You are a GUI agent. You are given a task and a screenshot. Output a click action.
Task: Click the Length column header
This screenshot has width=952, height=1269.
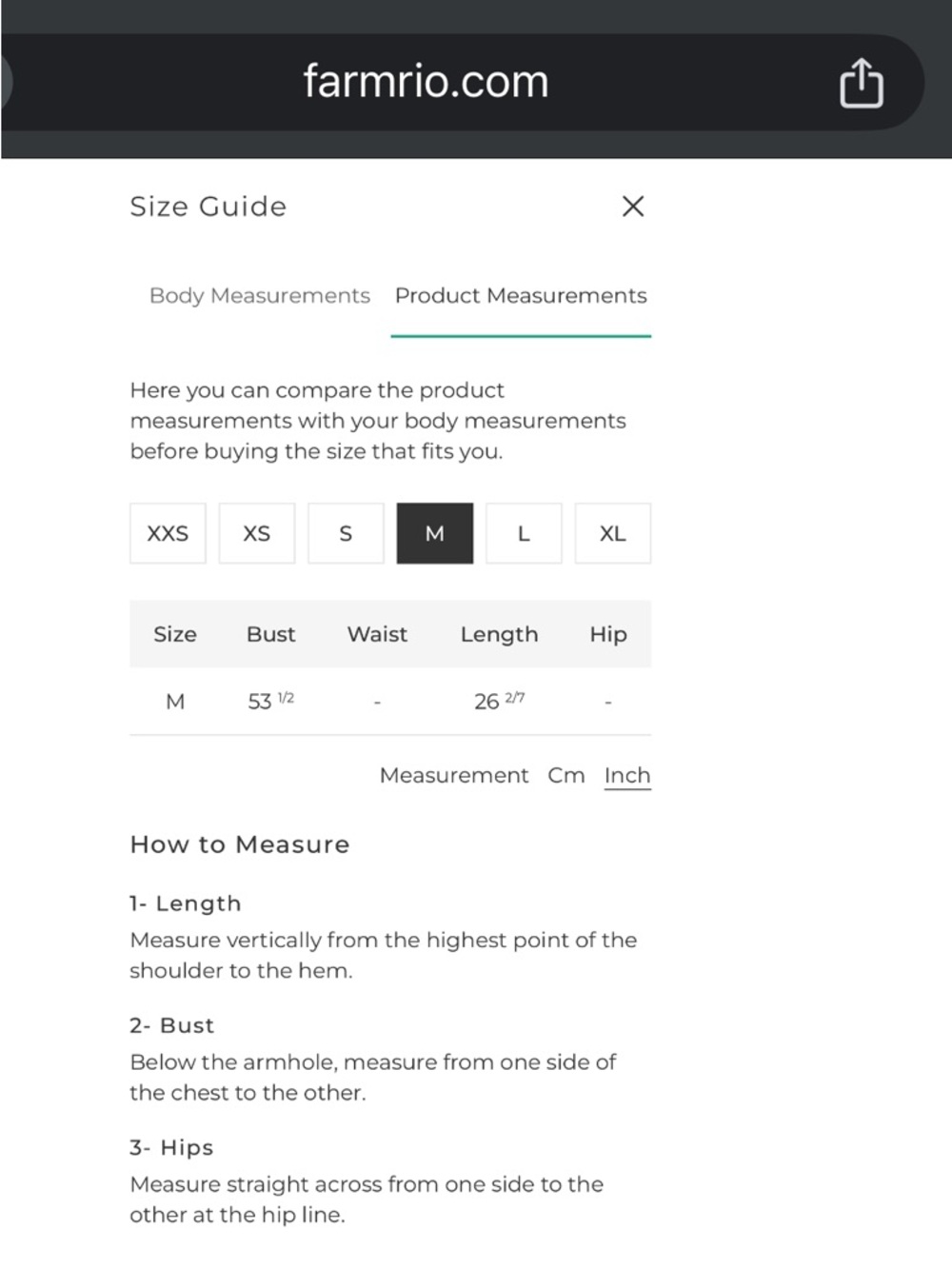pos(499,635)
